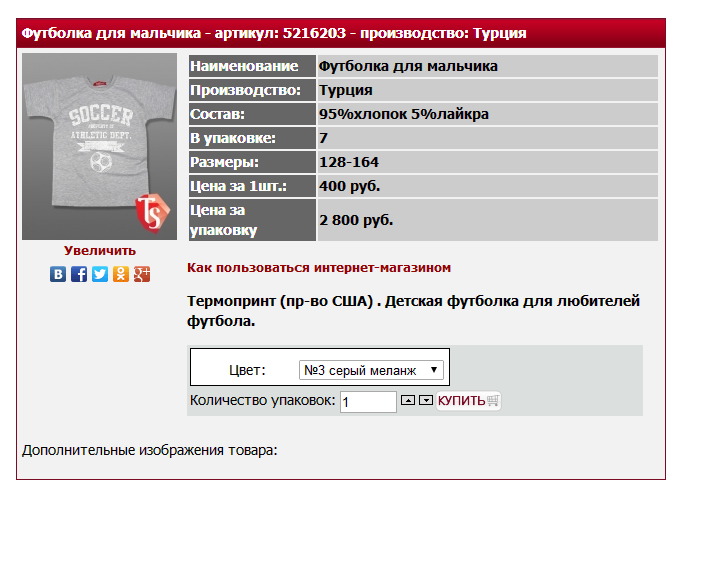Click the 128-164 sizes value
Viewport: 715px width, 563px height.
[x=487, y=162]
